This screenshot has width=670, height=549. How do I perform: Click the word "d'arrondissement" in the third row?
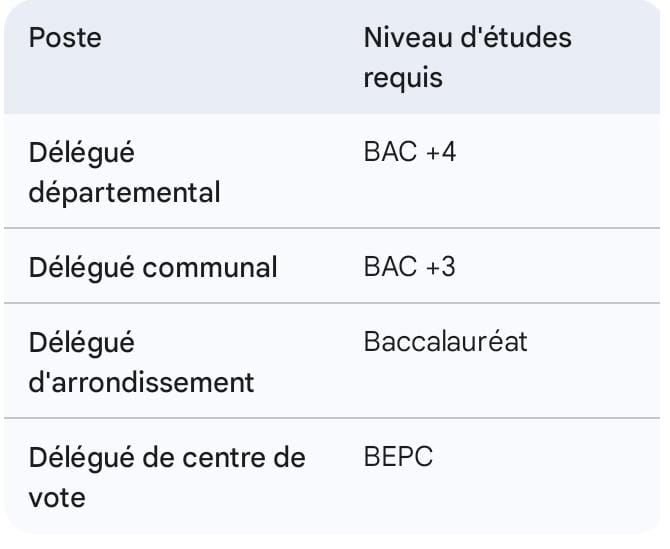click(x=141, y=381)
